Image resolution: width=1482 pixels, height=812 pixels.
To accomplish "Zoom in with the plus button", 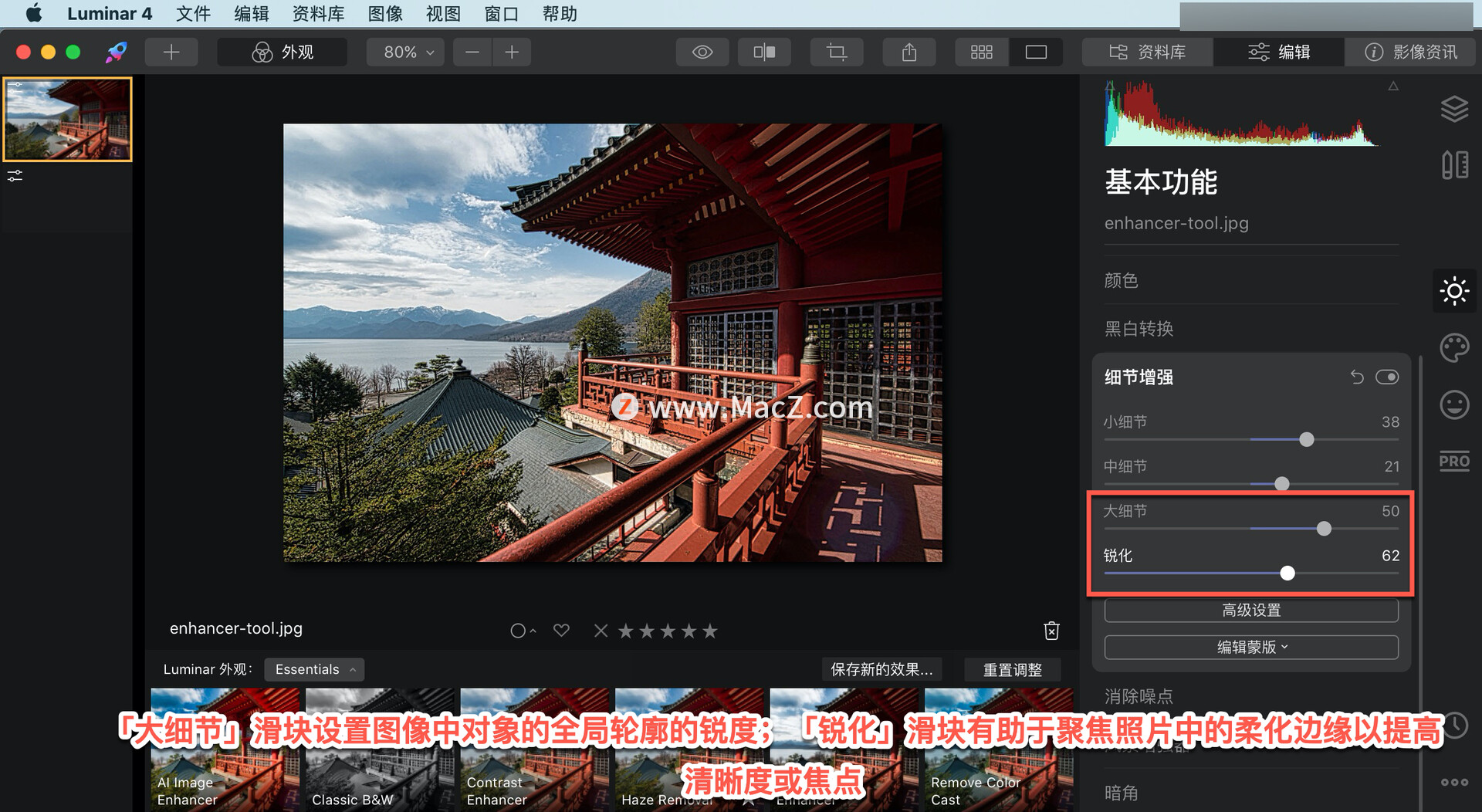I will click(511, 52).
